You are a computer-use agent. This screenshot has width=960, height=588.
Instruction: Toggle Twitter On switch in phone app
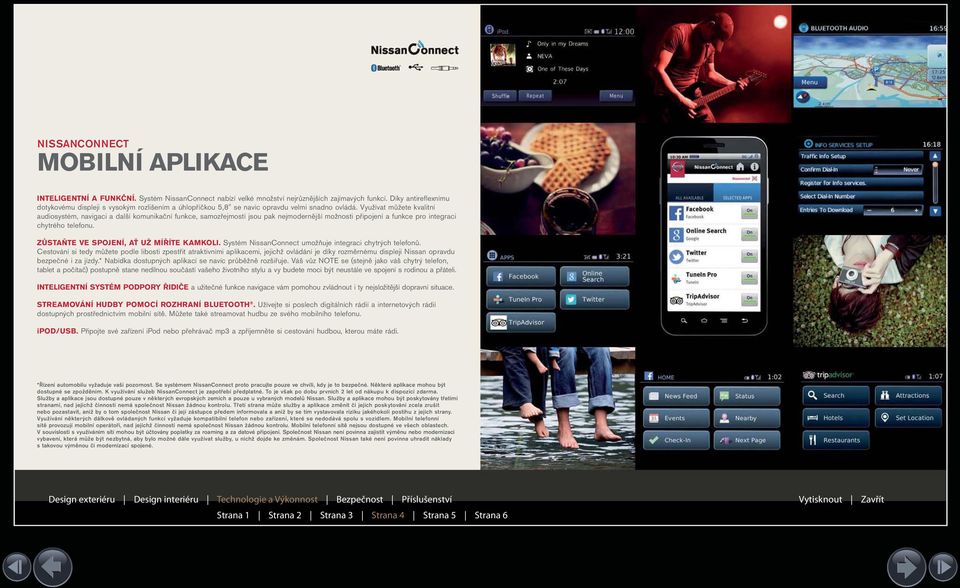749,255
